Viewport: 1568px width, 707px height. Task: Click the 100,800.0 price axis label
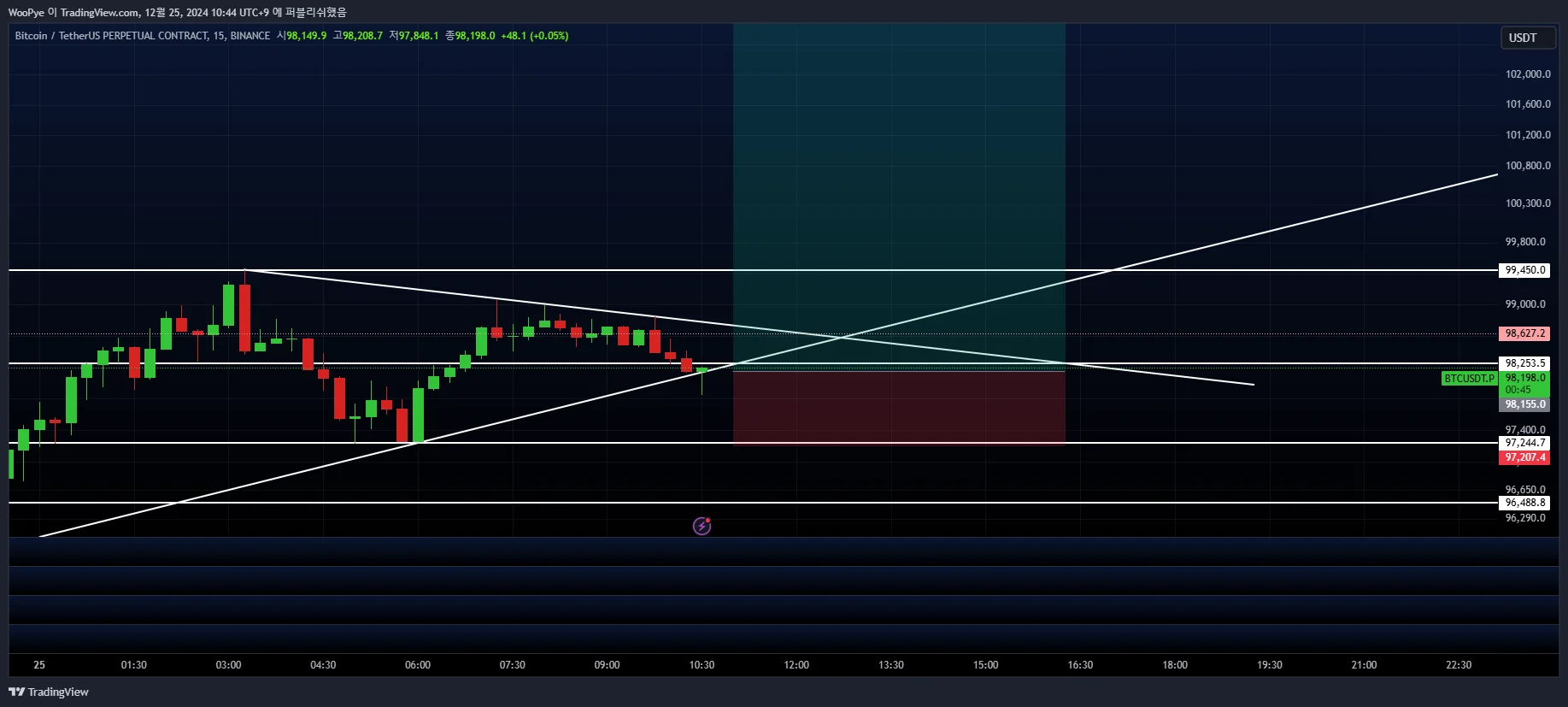coord(1528,166)
